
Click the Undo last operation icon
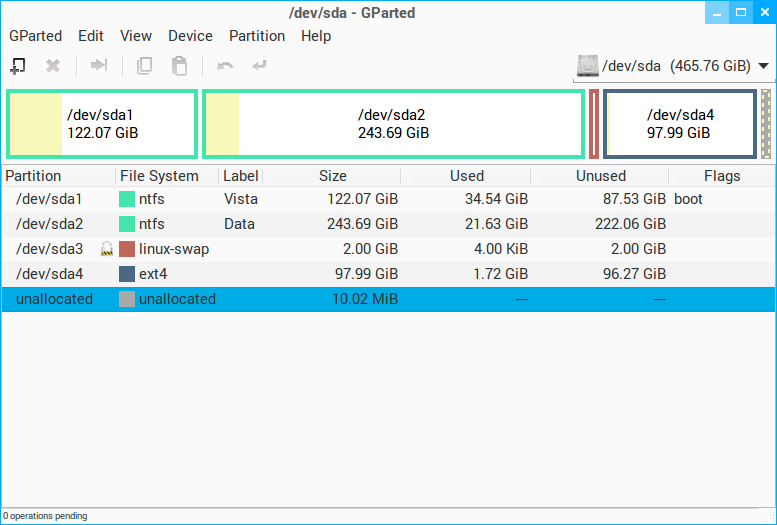(x=225, y=66)
